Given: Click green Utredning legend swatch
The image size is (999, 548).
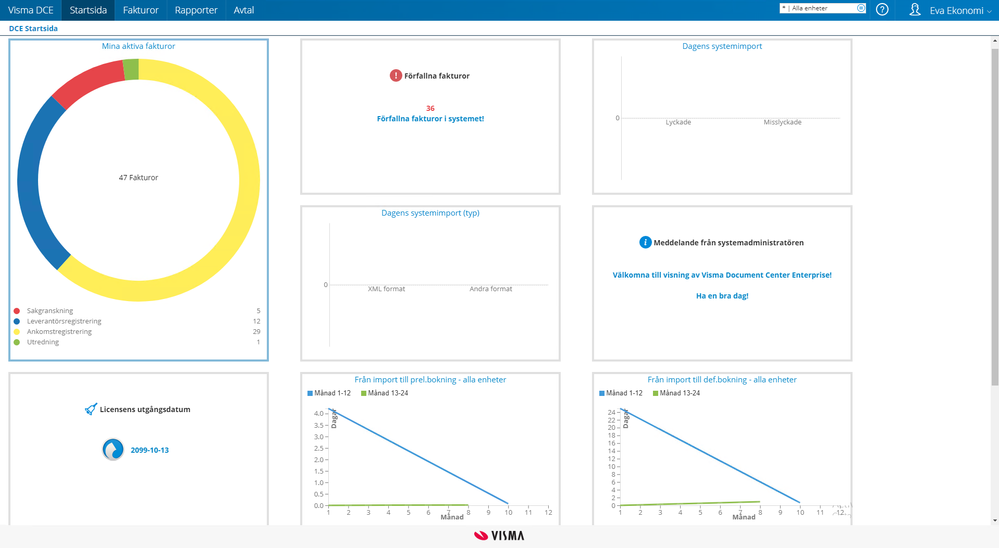Looking at the screenshot, I should click(x=17, y=342).
